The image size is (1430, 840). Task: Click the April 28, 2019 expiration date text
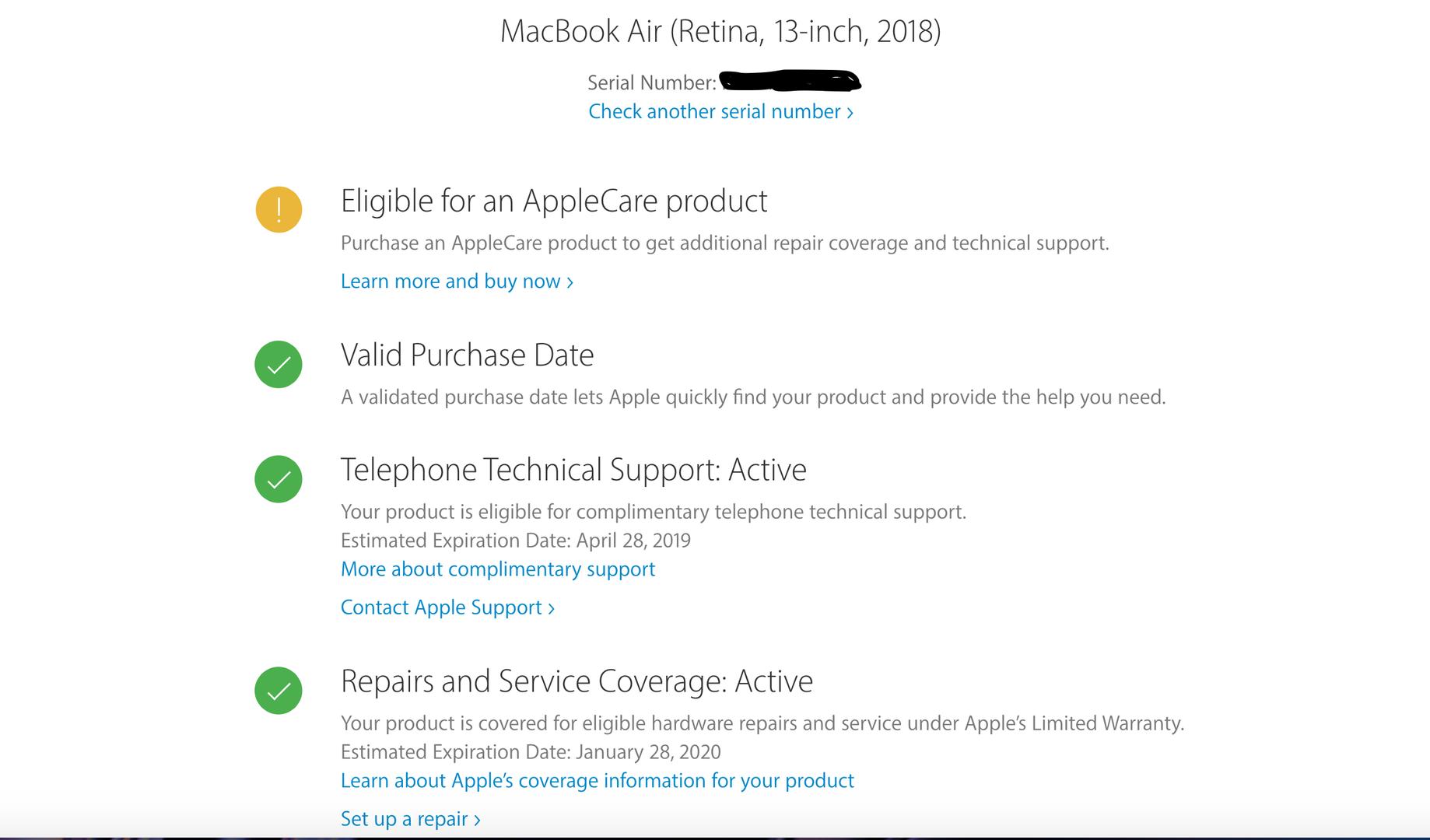(x=633, y=541)
